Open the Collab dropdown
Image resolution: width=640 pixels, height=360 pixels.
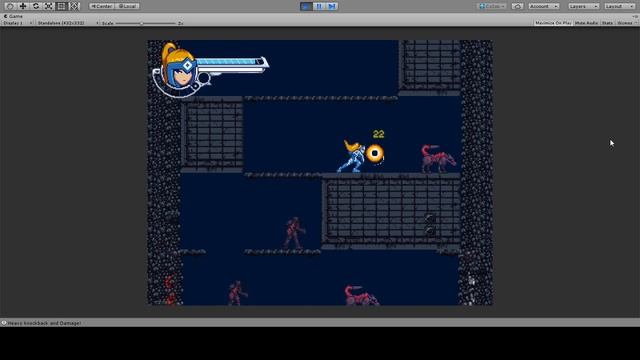tap(492, 6)
